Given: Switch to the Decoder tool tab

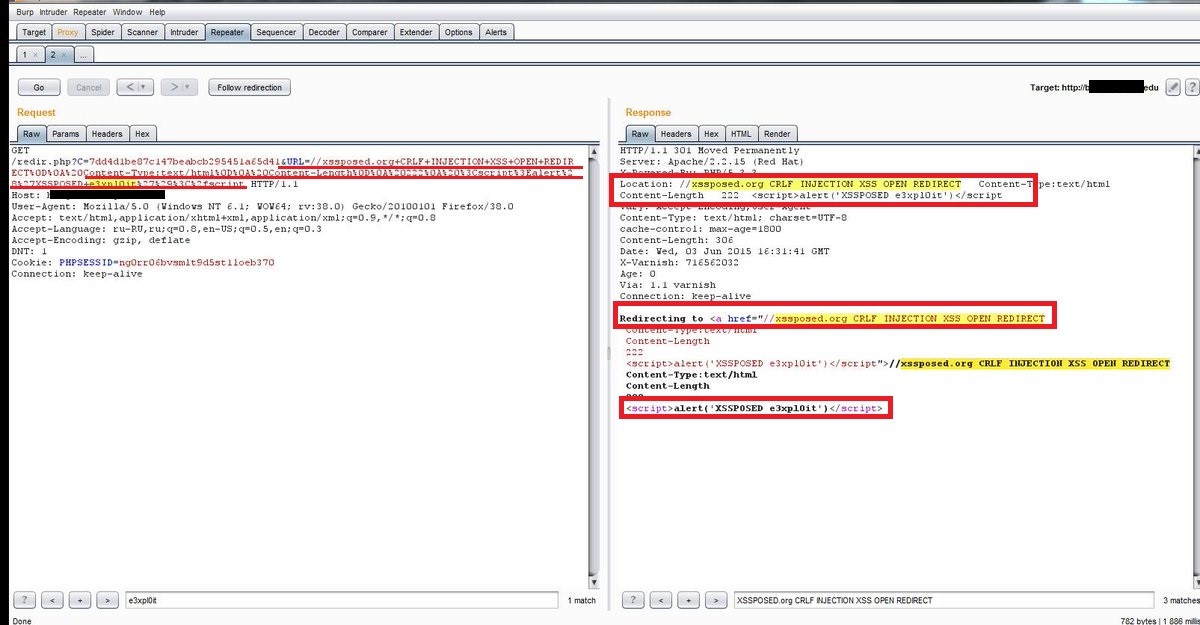Looking at the screenshot, I should 323,32.
